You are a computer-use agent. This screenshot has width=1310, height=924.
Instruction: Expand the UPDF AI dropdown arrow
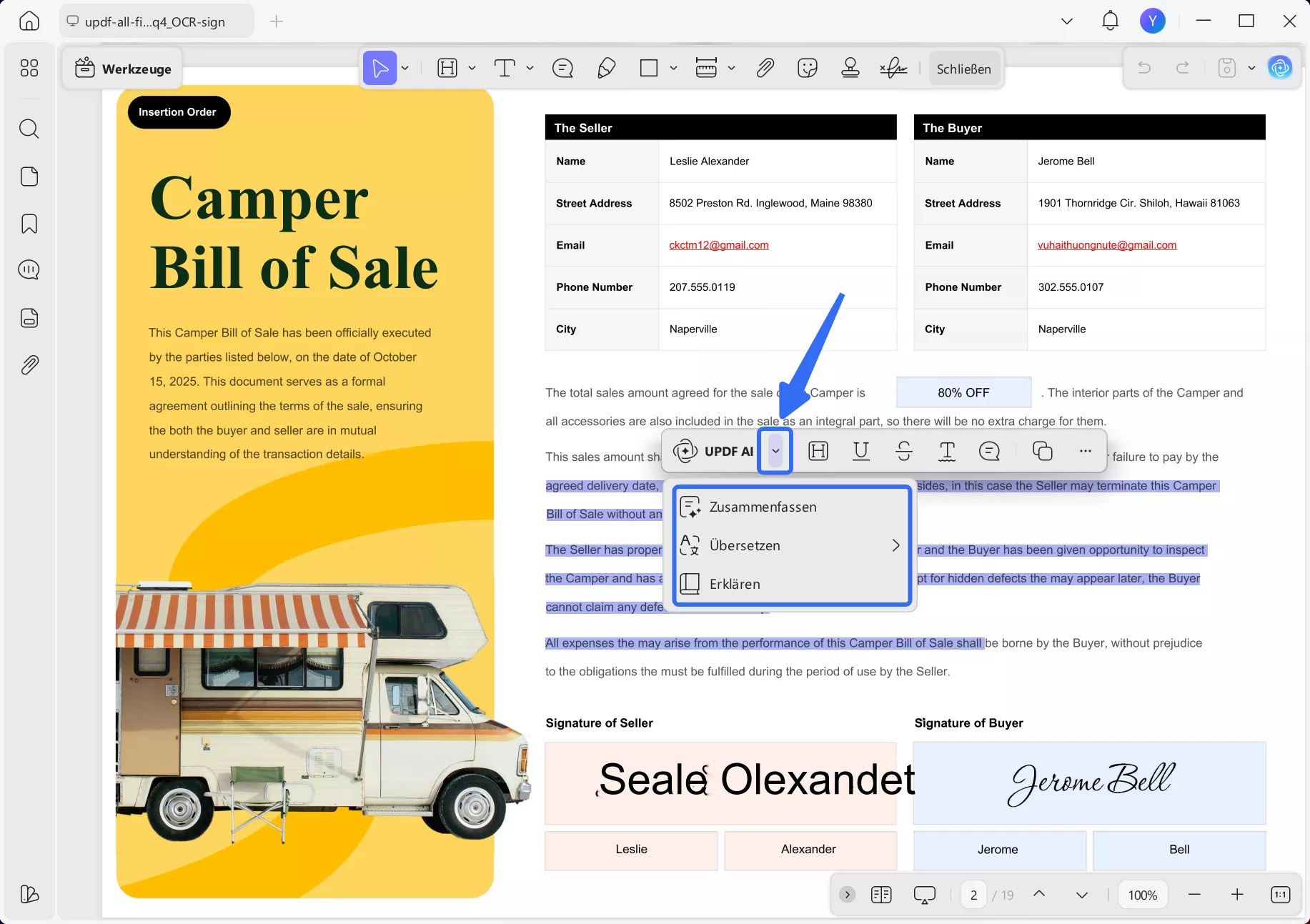tap(775, 451)
